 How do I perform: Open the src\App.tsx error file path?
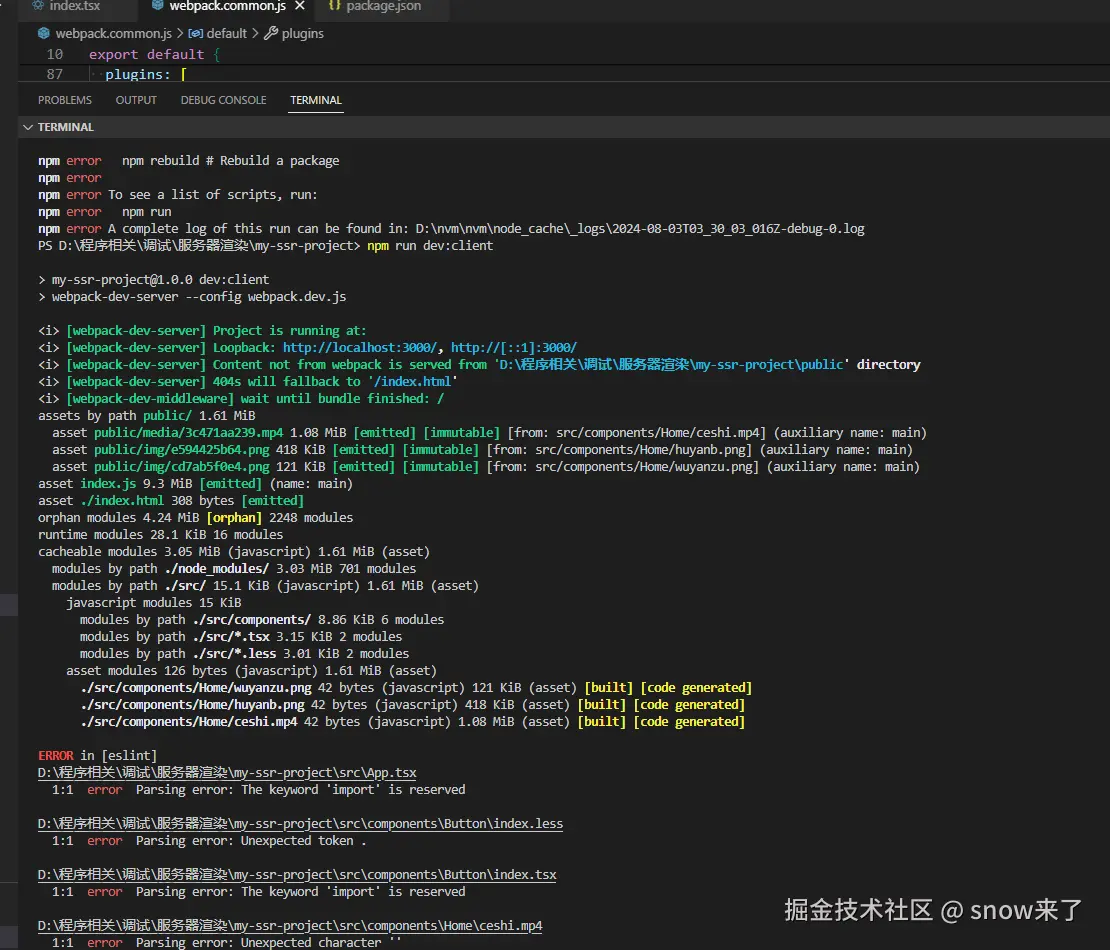[227, 773]
